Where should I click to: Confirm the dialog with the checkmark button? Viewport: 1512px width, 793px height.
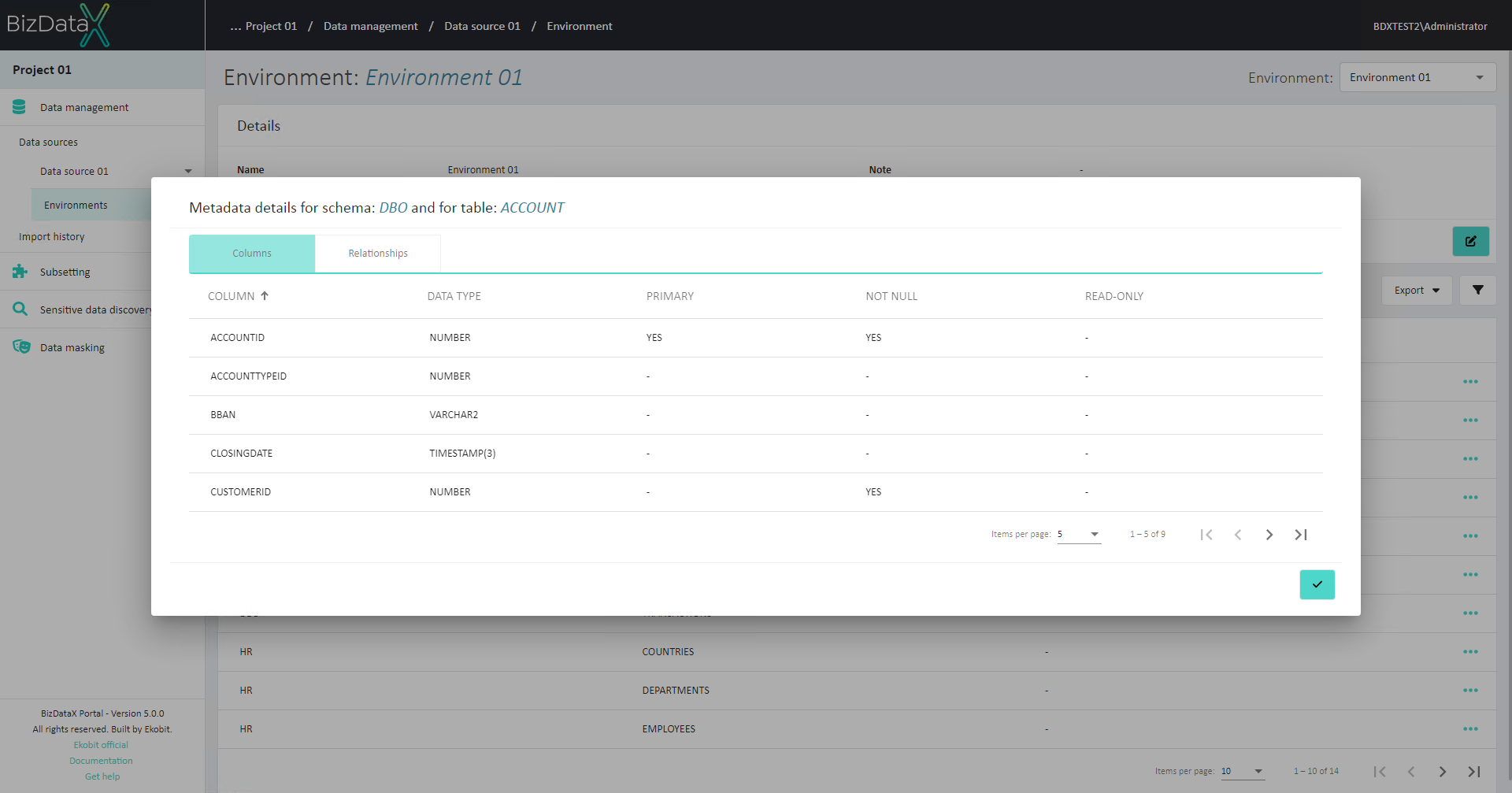point(1317,584)
